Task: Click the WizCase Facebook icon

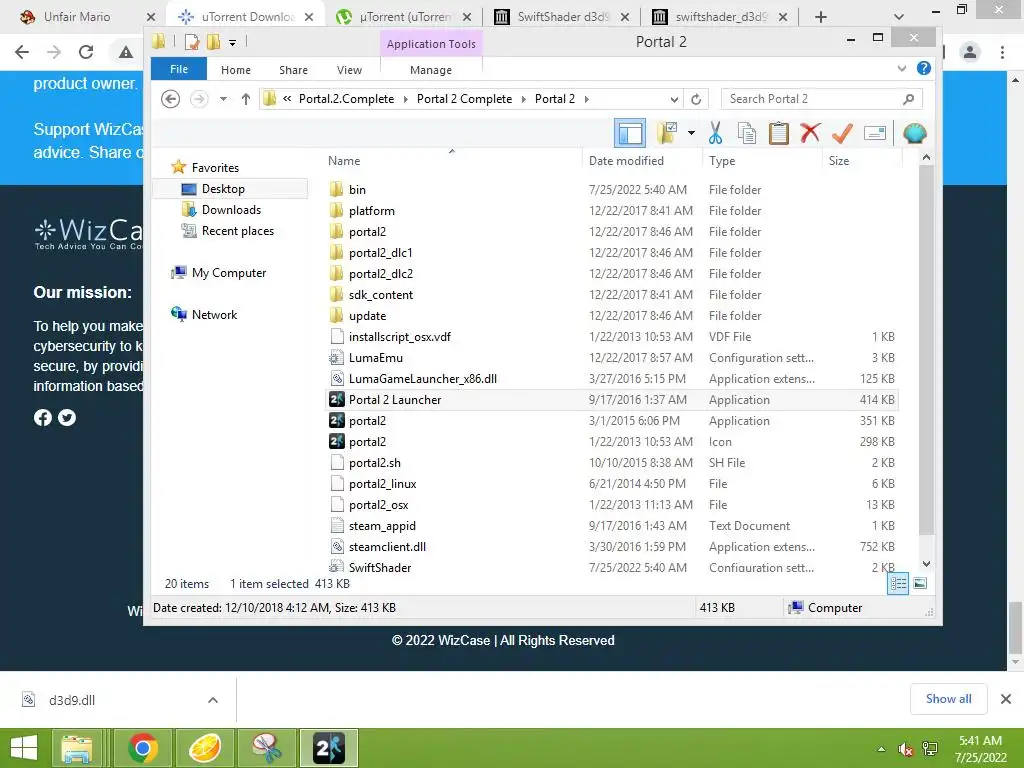Action: pos(42,417)
